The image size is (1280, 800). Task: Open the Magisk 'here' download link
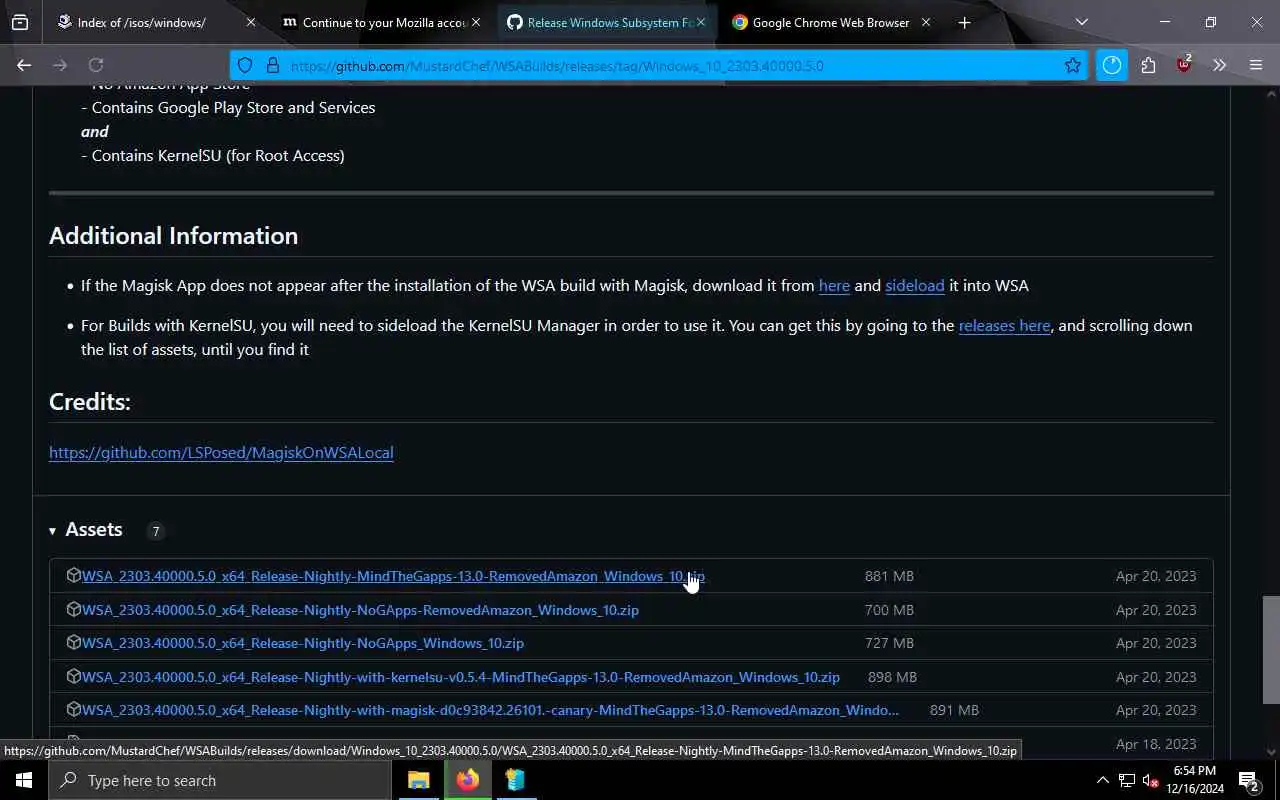point(834,286)
